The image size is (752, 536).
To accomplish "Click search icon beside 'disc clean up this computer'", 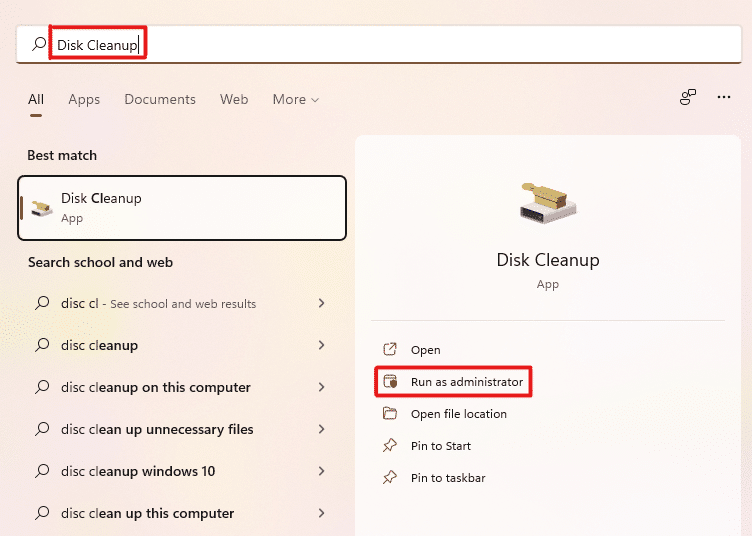I will click(42, 513).
